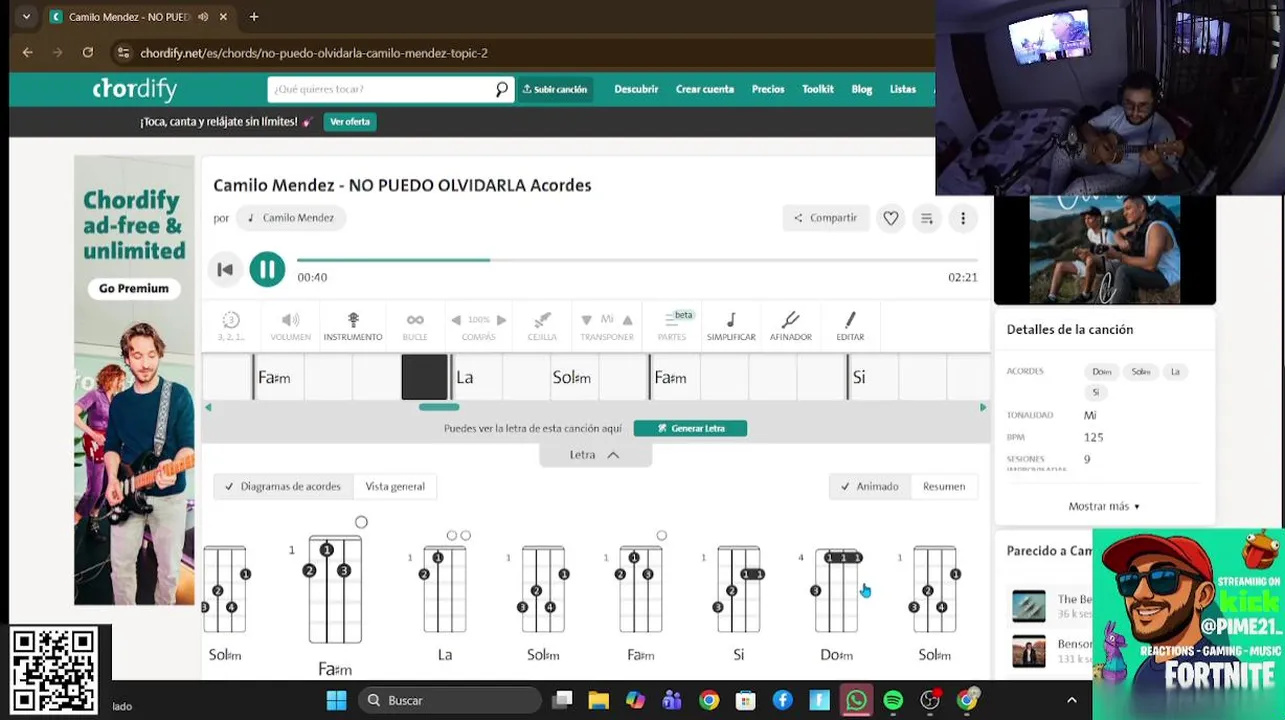Click the Dom chord tag in details
Screen dimensions: 1285x720
coord(1102,372)
